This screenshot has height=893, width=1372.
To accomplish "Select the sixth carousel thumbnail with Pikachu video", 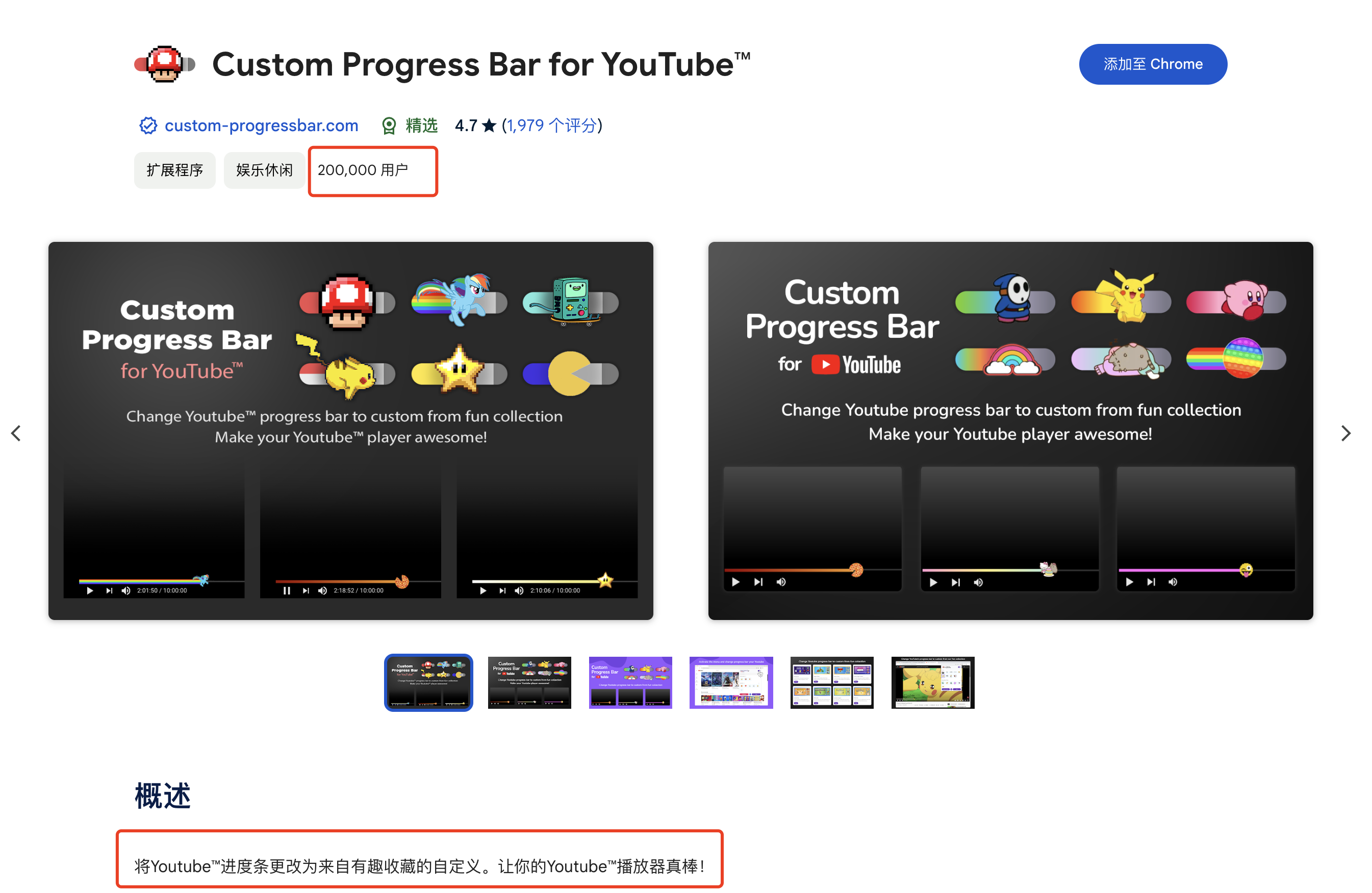I will (933, 682).
